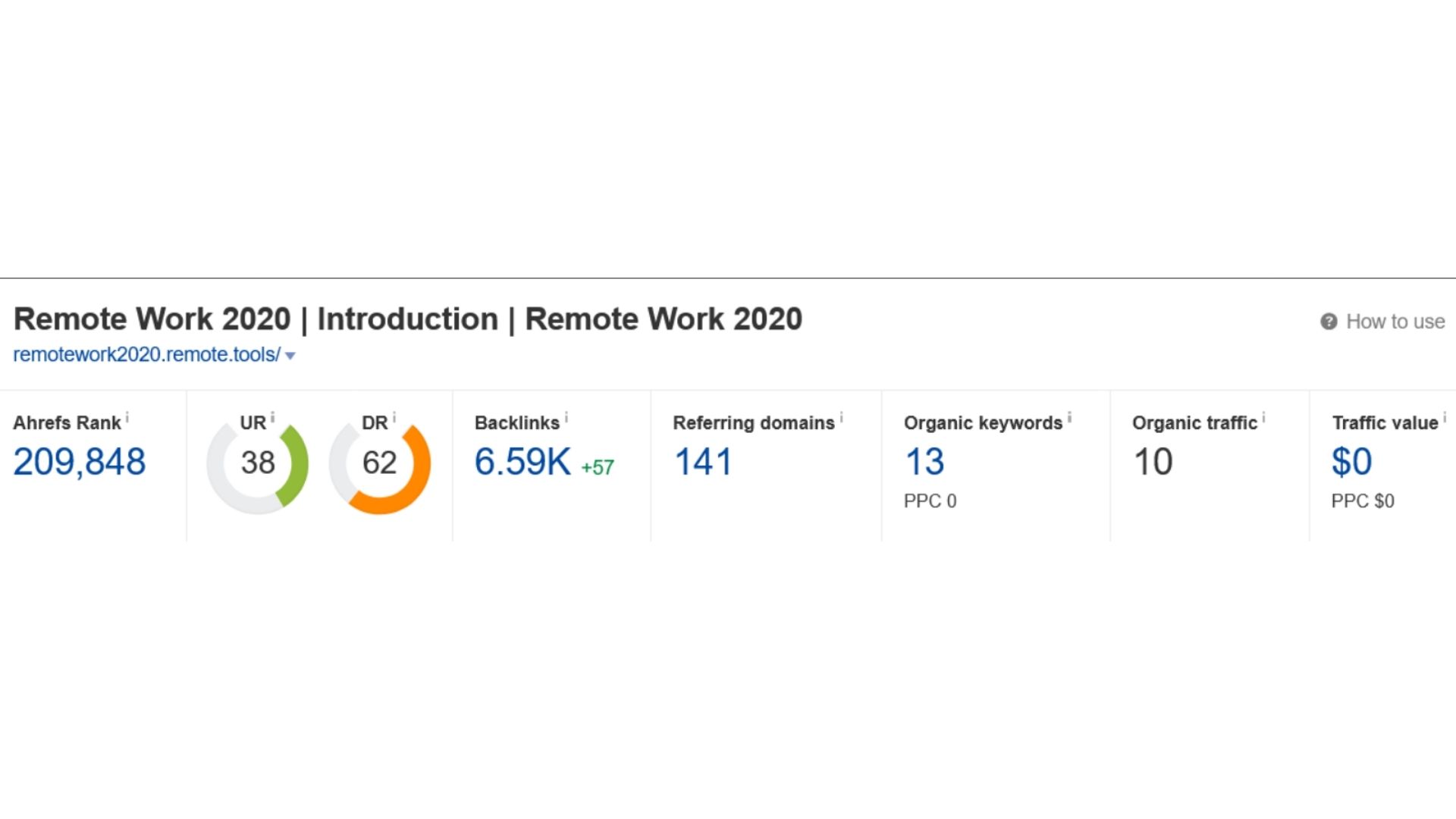Open the Backlinks info tooltip
1456x819 pixels.
click(x=568, y=416)
